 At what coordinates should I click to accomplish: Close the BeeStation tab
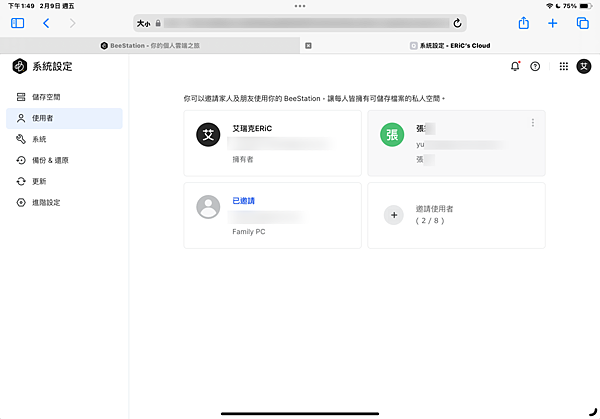point(308,46)
